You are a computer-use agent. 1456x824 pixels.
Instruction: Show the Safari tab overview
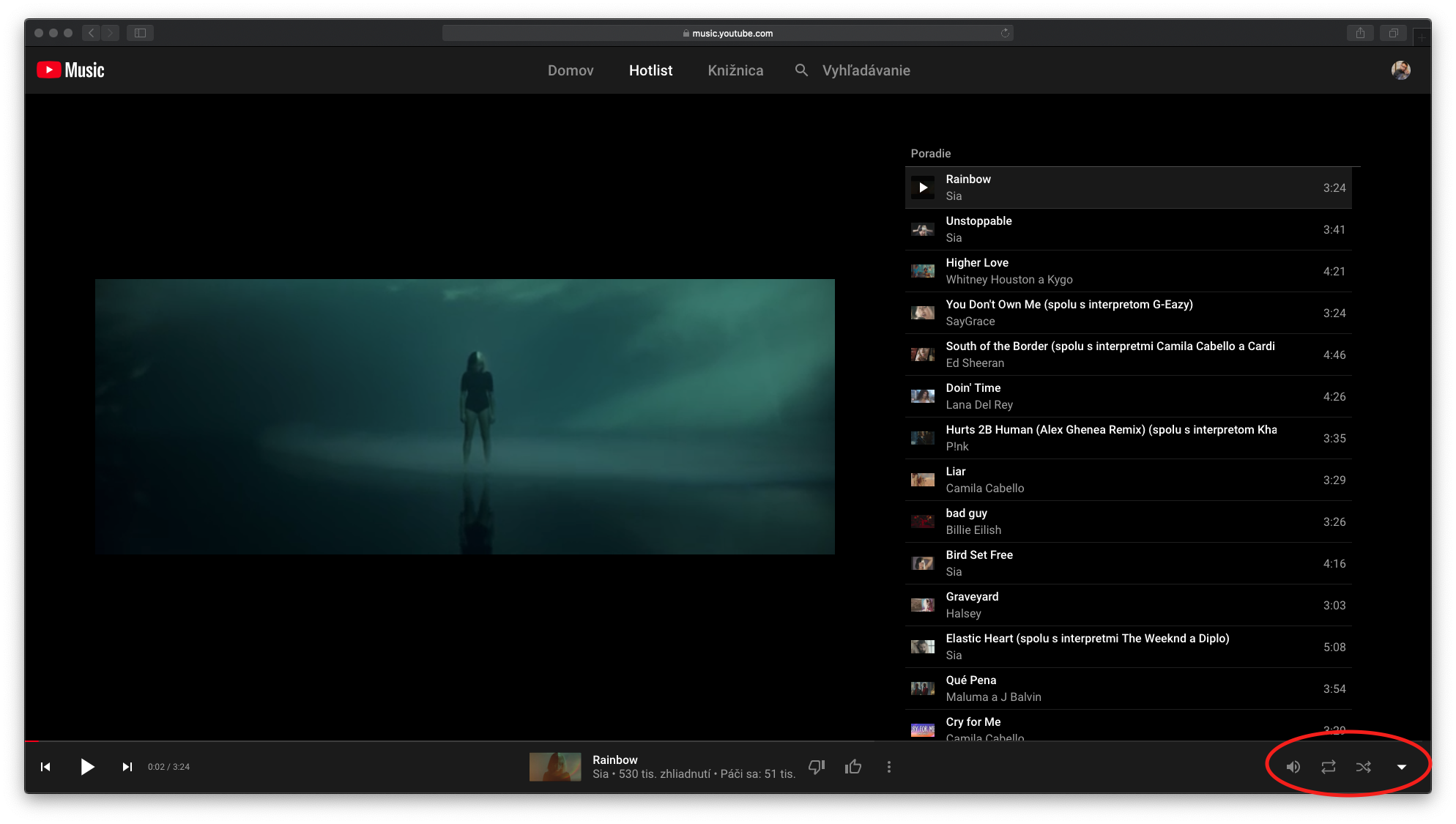click(x=1393, y=33)
